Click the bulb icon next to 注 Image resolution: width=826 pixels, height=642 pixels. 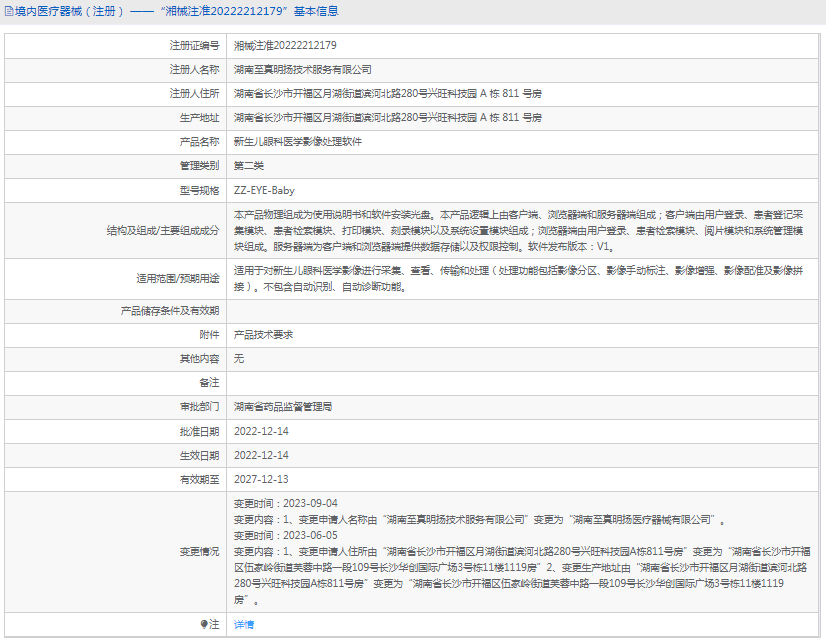(203, 624)
